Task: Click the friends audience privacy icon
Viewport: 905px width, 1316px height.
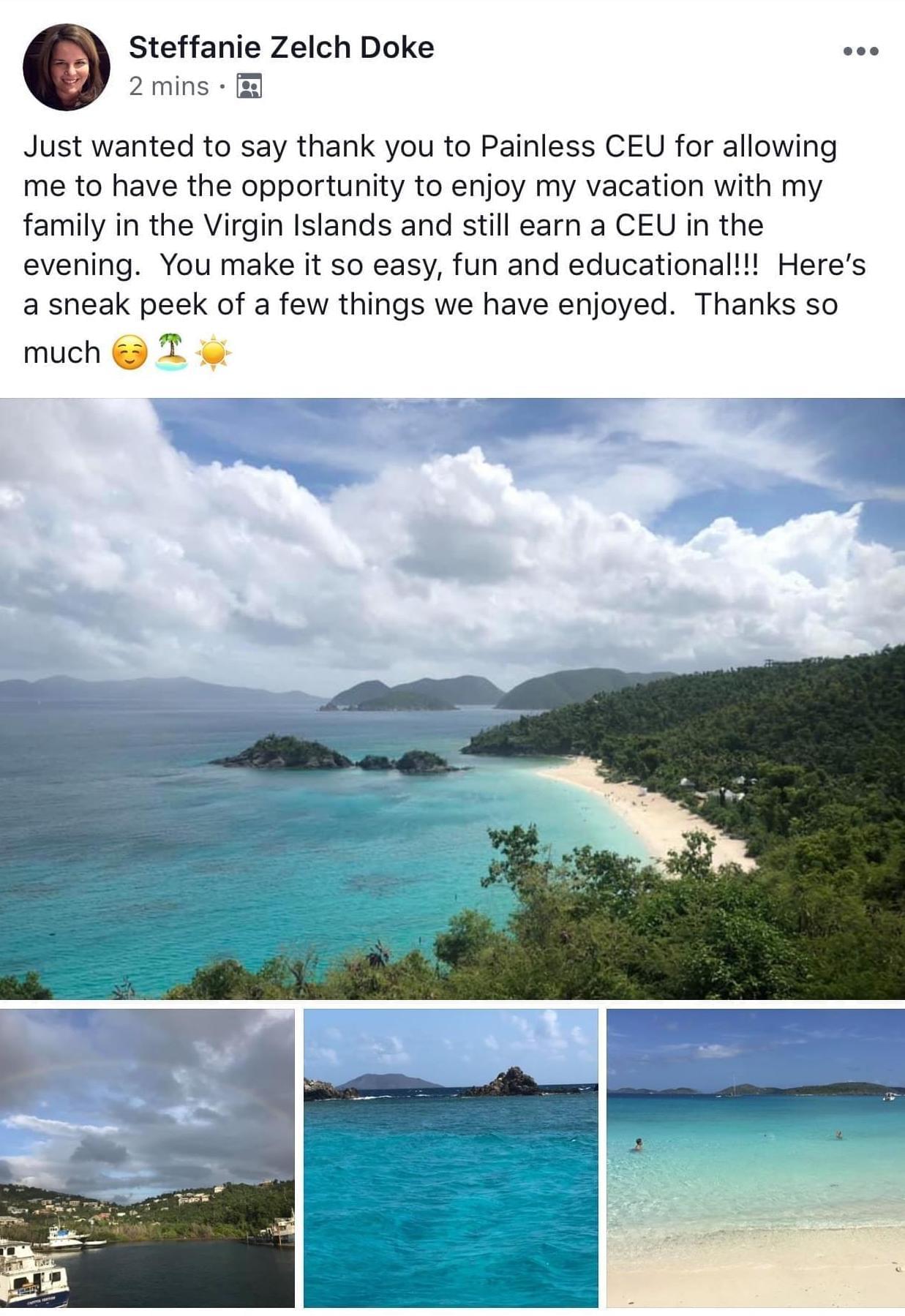Action: (249, 86)
